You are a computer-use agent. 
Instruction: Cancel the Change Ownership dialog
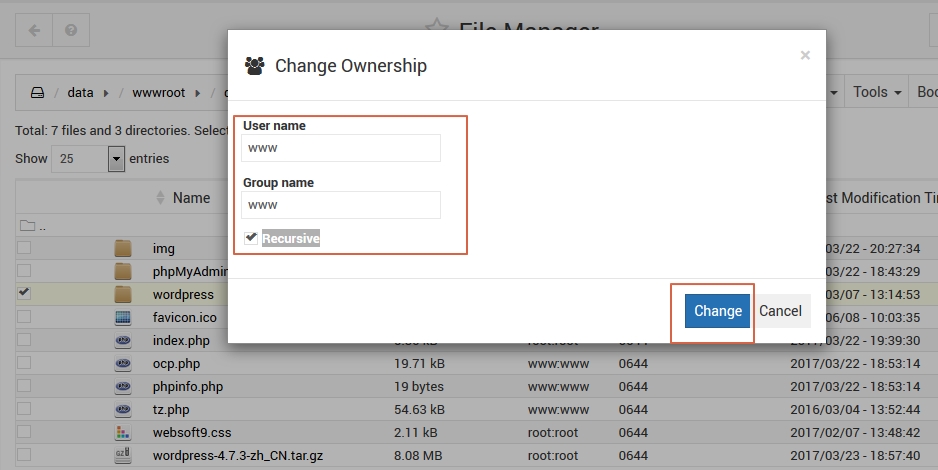780,311
